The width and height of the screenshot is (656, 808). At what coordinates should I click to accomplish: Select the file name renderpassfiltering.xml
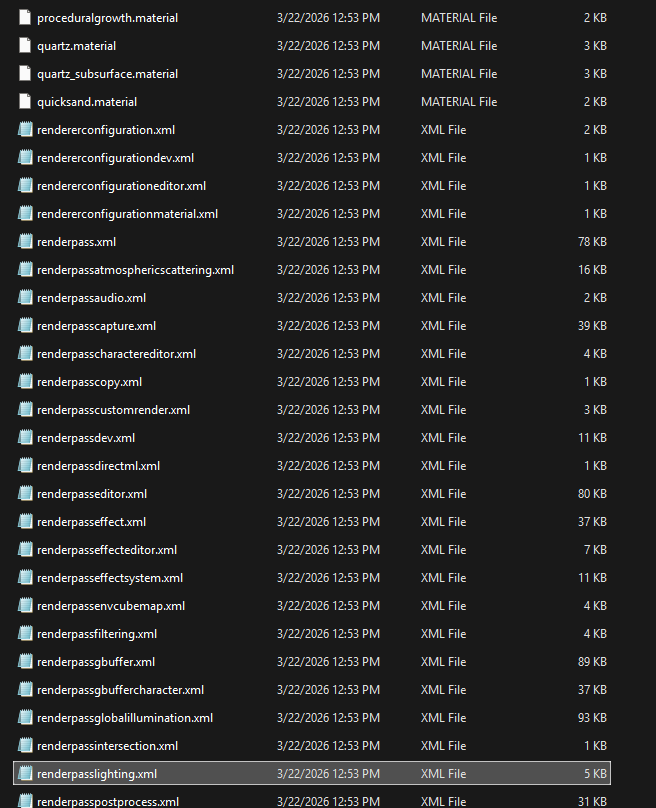point(97,634)
